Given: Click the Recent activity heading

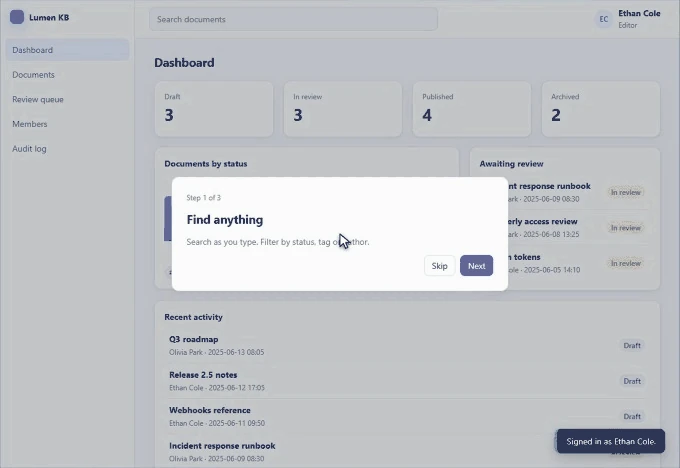Looking at the screenshot, I should tap(193, 317).
